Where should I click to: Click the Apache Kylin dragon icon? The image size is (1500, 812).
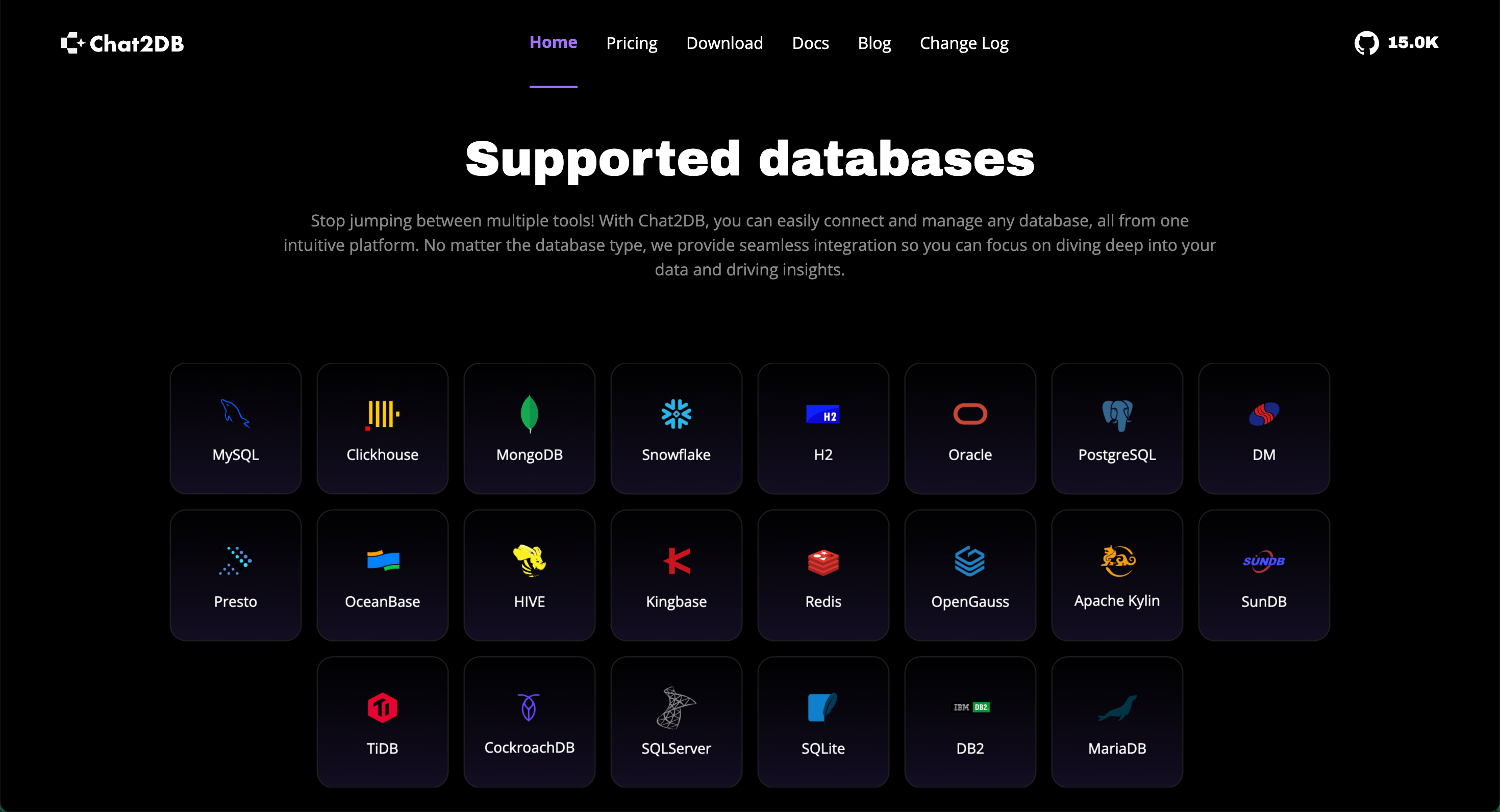1117,560
